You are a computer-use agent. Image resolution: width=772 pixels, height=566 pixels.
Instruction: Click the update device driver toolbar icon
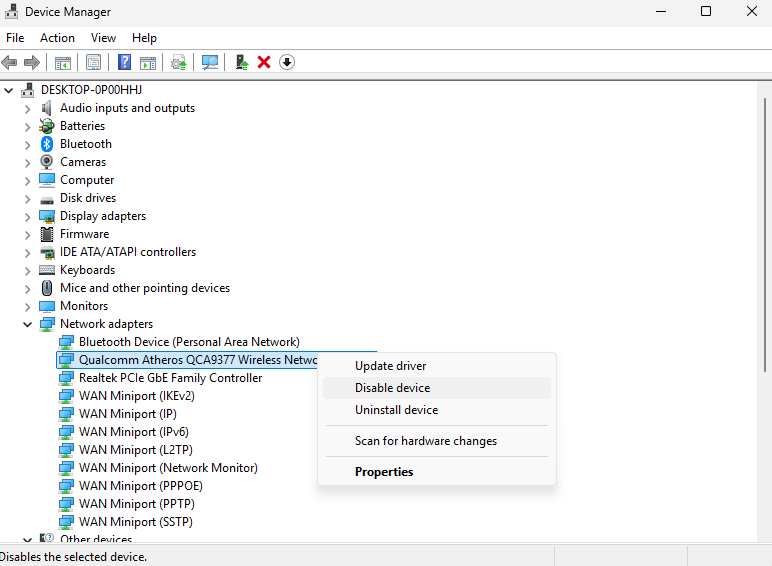pyautogui.click(x=242, y=62)
